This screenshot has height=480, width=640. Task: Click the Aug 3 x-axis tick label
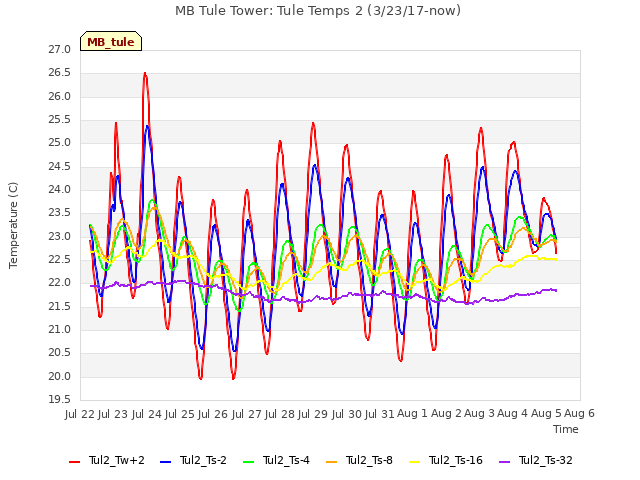(x=480, y=414)
